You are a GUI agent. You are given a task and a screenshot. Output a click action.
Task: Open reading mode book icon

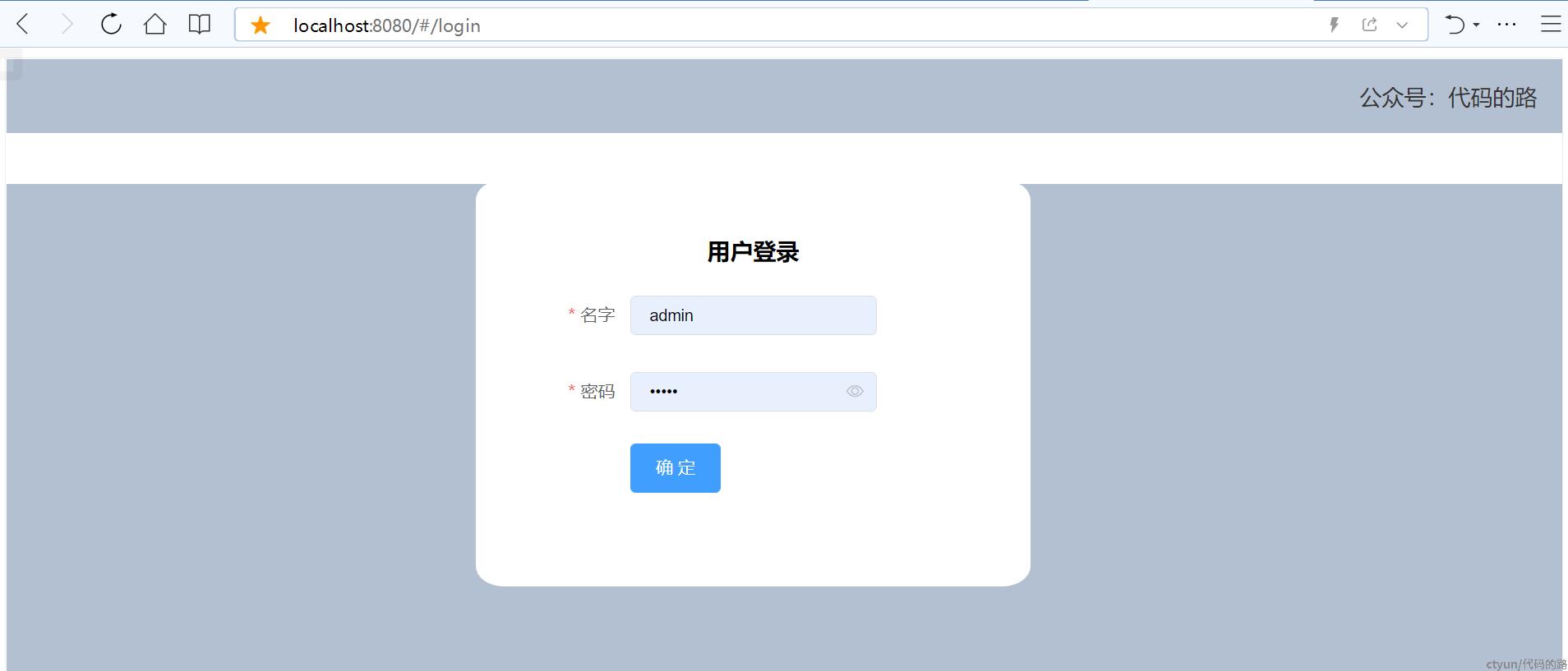tap(199, 25)
